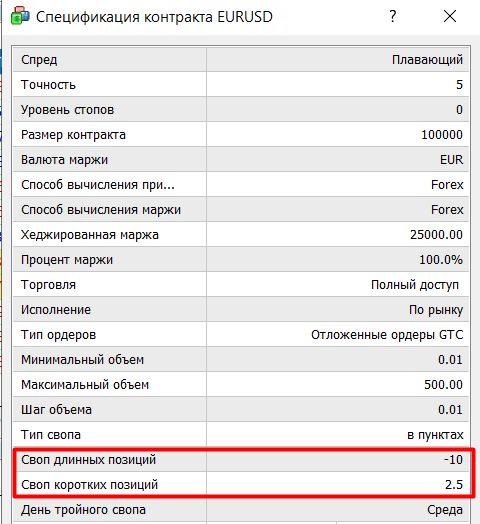The width and height of the screenshot is (480, 524).
Task: Select the Размер контракта value 100000
Action: (x=442, y=135)
